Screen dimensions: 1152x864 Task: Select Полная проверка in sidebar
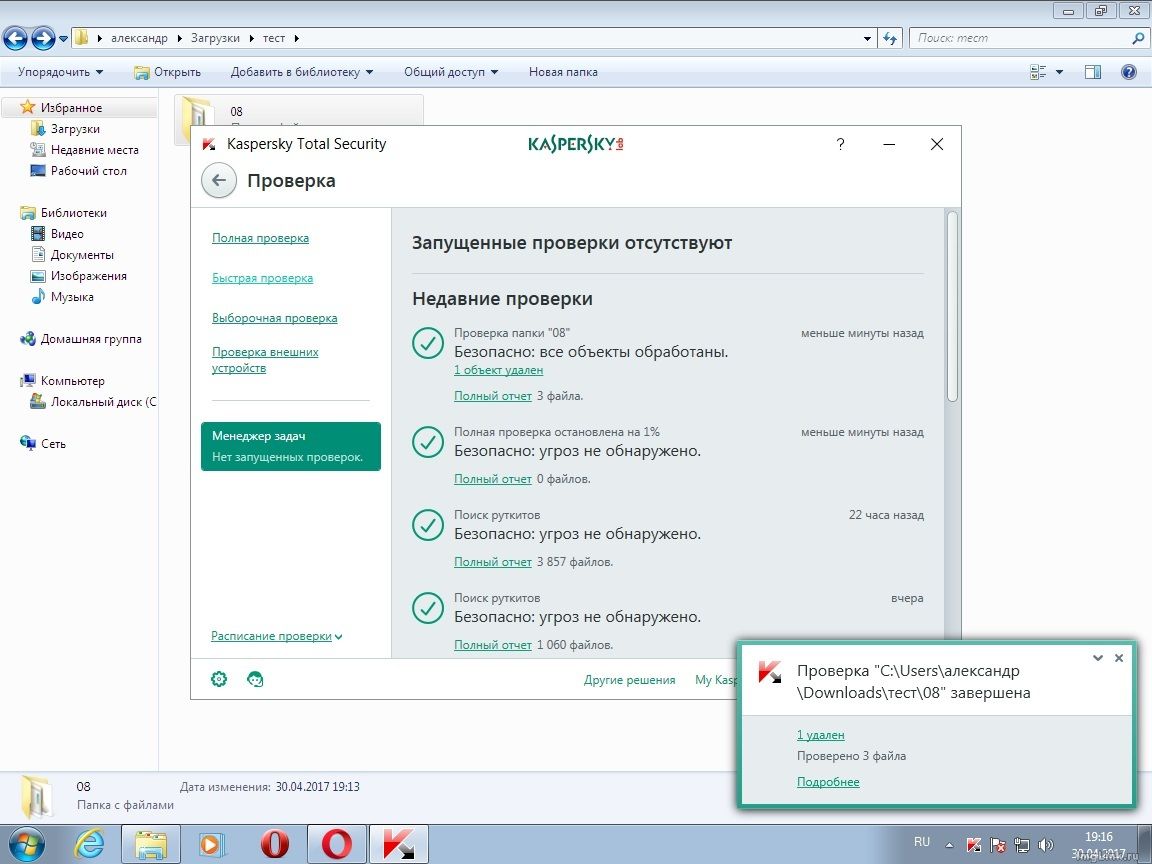pos(260,238)
